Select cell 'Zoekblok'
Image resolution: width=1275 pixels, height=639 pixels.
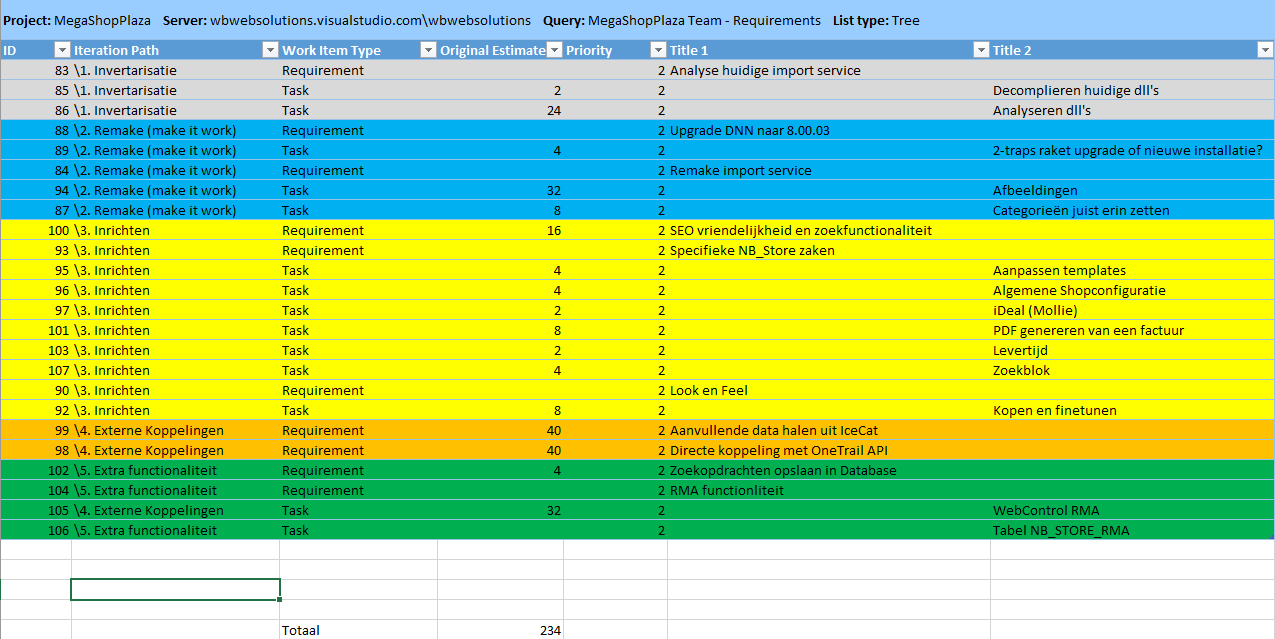point(1132,370)
